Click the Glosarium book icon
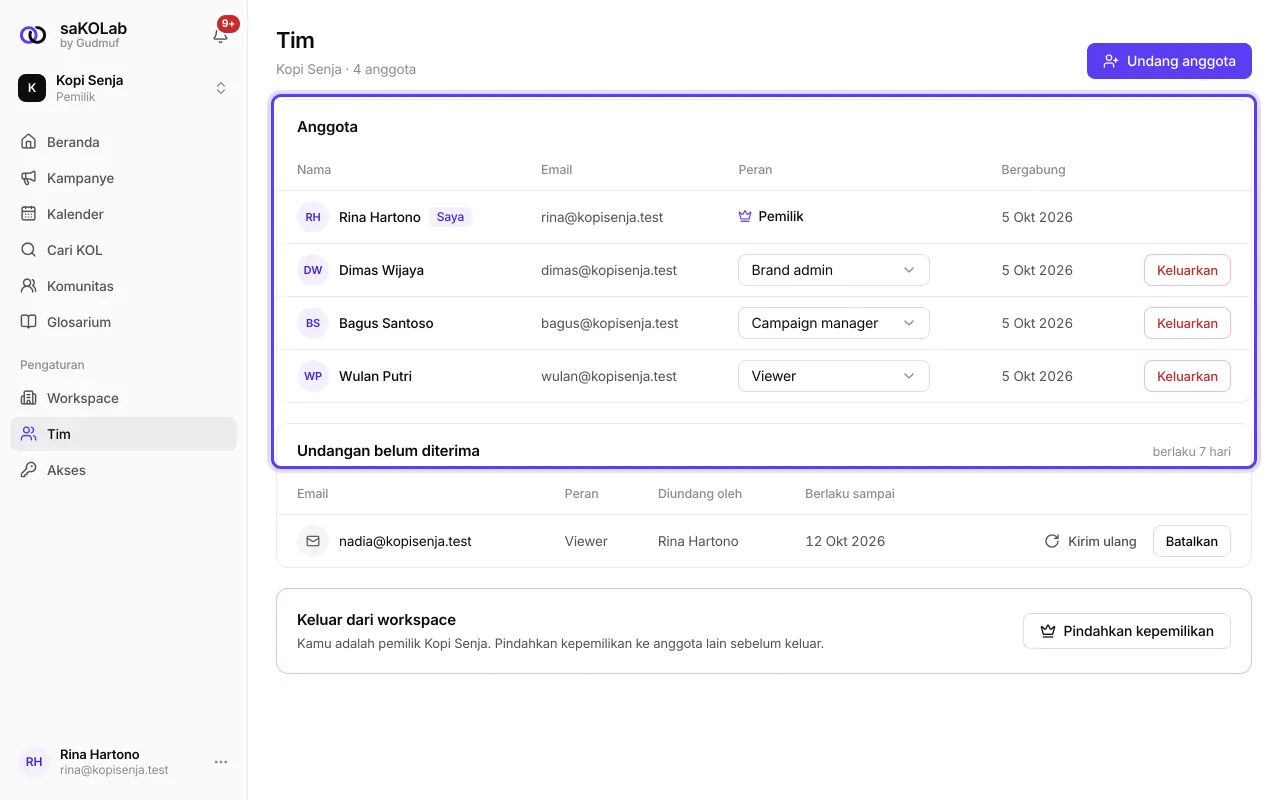The image size is (1280, 800). click(x=29, y=322)
